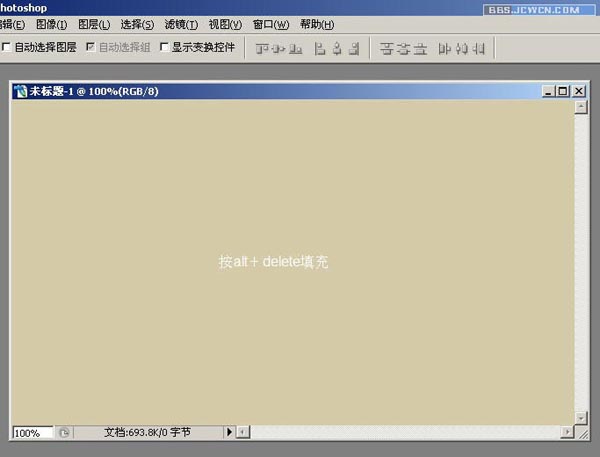Click the align bottom edges icon

click(296, 47)
